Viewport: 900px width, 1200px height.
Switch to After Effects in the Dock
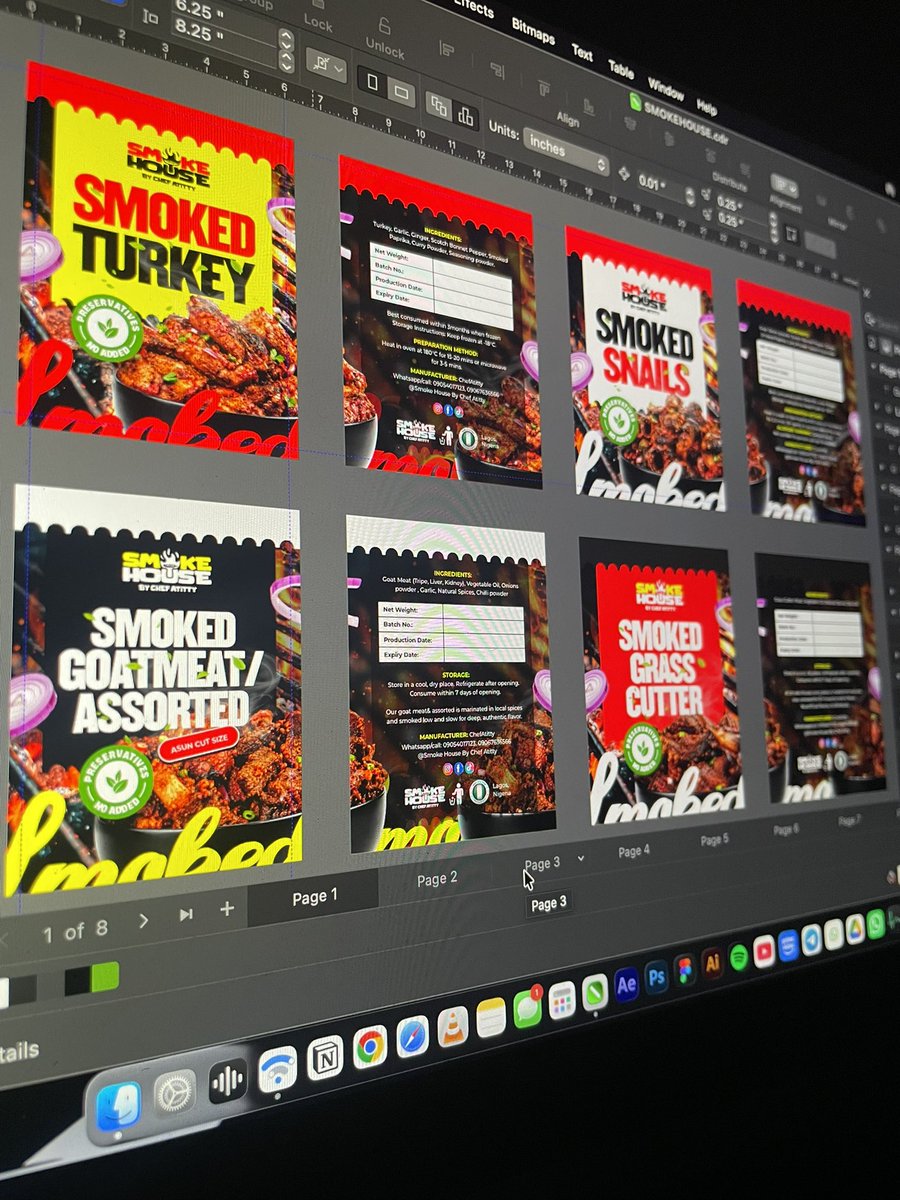point(626,984)
